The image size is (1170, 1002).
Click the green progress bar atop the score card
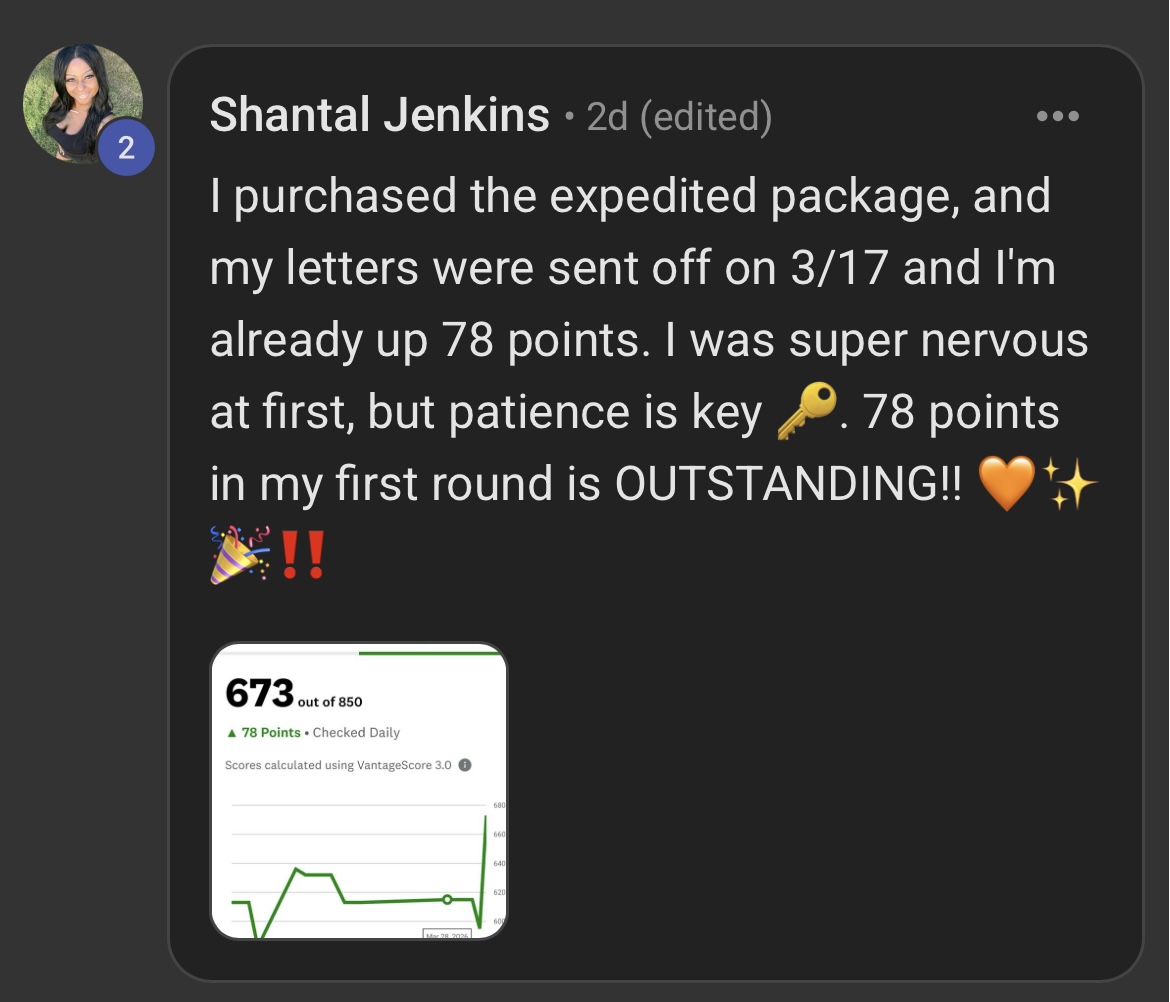coord(430,653)
